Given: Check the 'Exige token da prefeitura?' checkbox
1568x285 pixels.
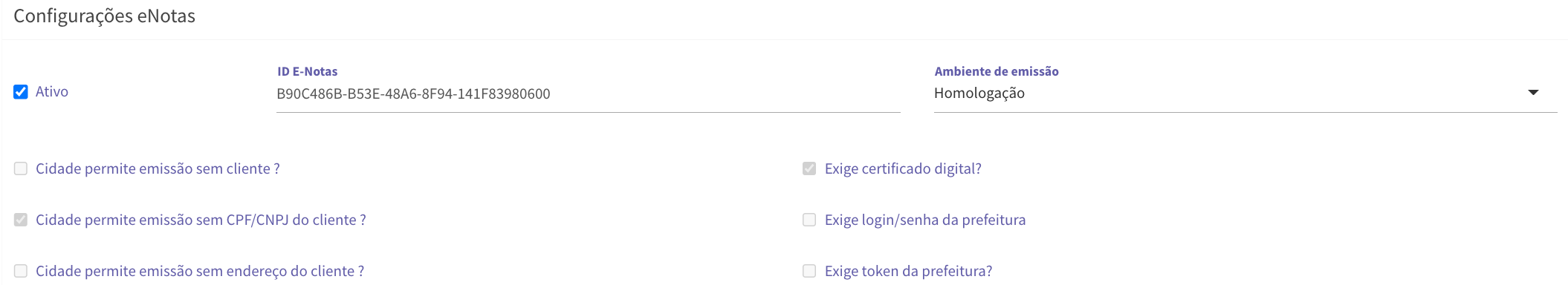Looking at the screenshot, I should [809, 271].
